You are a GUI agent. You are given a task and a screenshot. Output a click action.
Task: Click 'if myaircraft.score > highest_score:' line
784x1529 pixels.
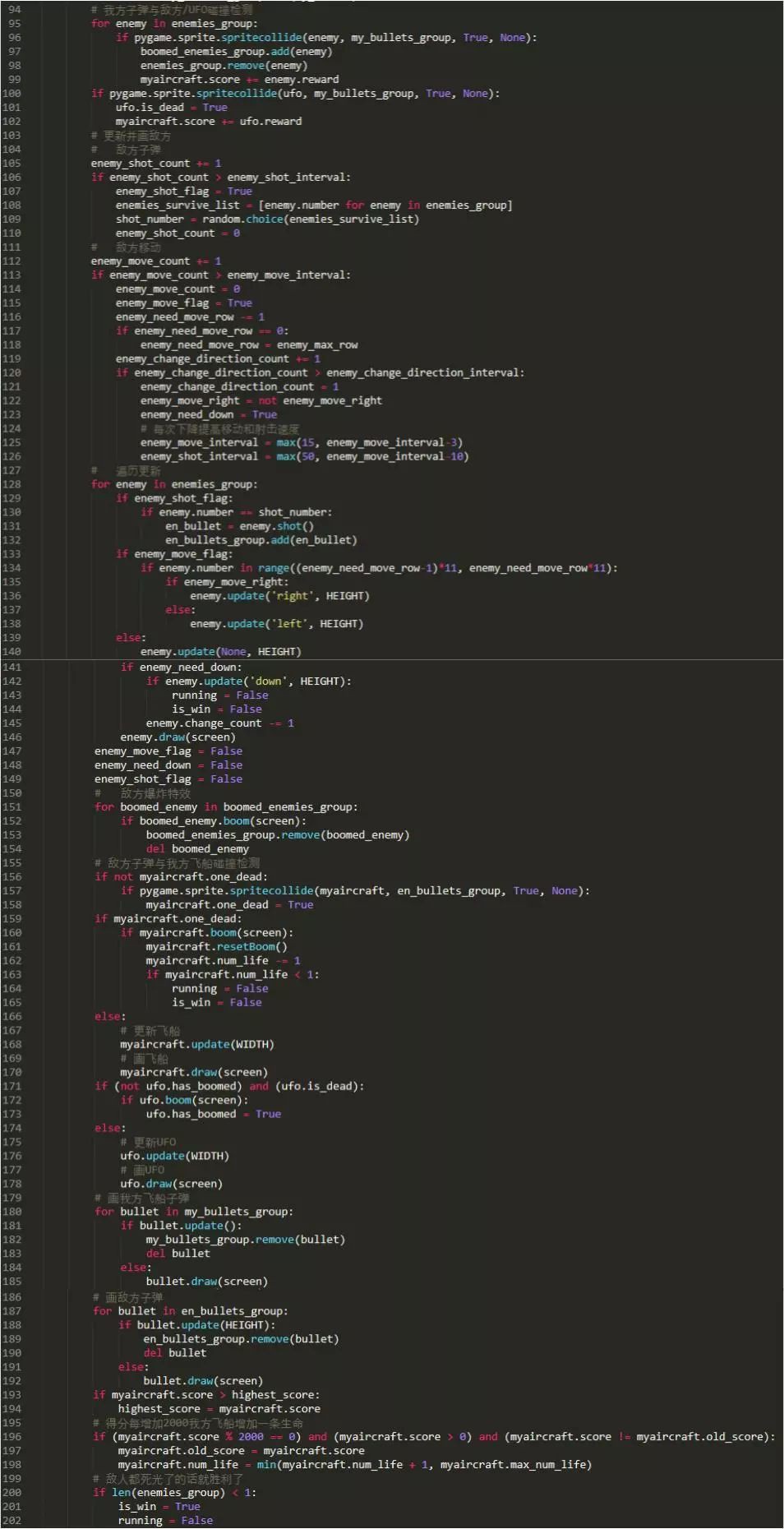pyautogui.click(x=206, y=1396)
